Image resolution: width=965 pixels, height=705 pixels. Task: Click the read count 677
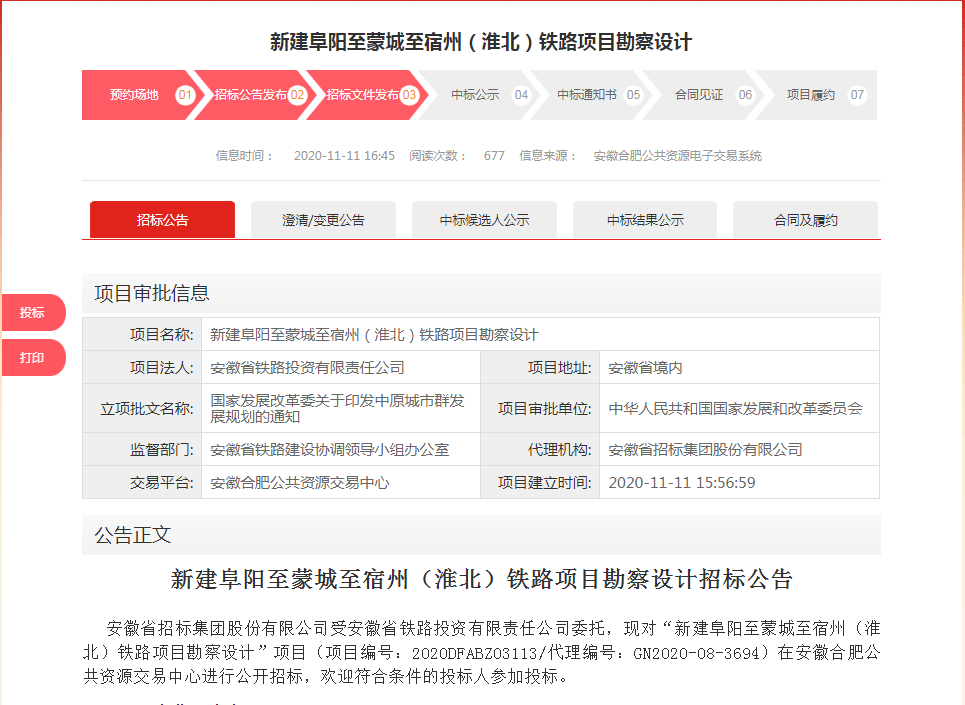pyautogui.click(x=494, y=156)
